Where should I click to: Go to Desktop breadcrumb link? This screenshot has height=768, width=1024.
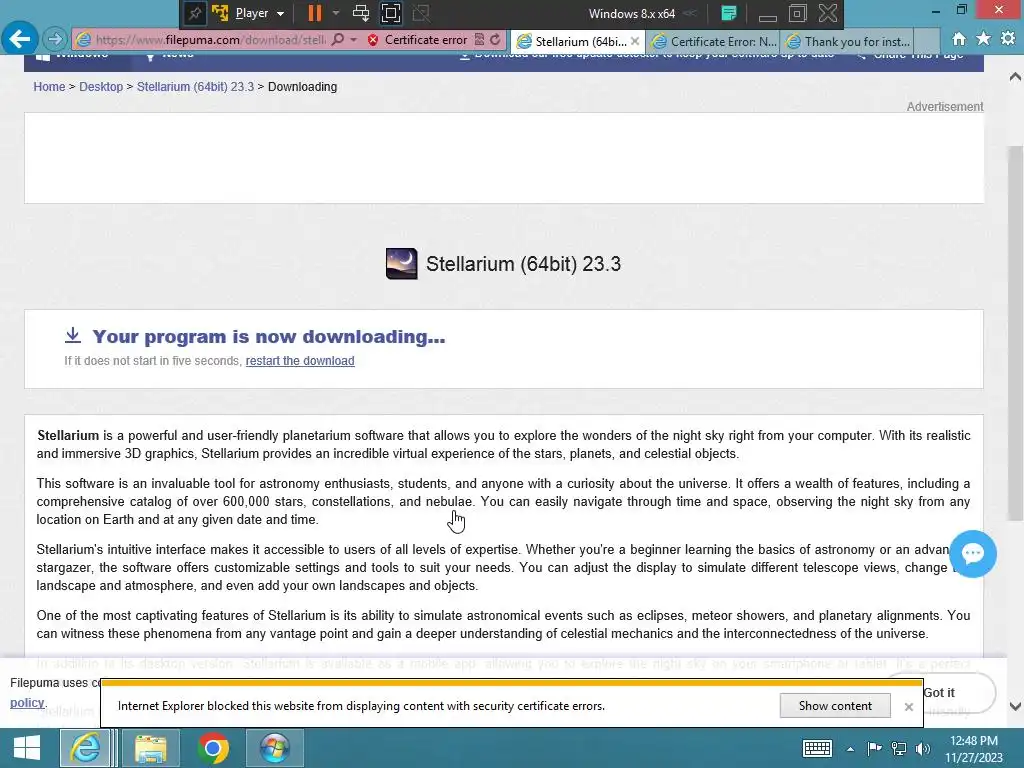[x=101, y=87]
